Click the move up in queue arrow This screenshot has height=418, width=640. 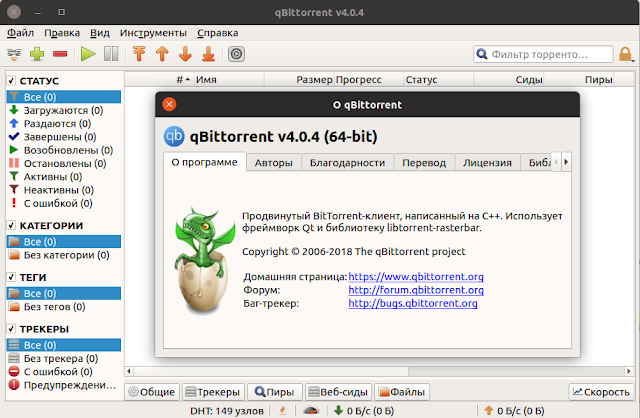(x=162, y=54)
